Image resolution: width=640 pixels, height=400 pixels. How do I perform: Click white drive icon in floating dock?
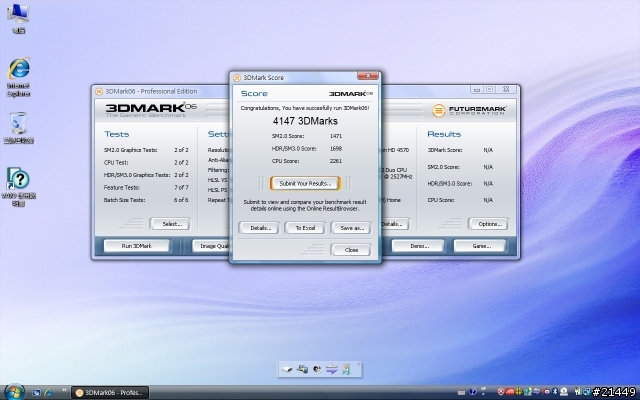(287, 369)
